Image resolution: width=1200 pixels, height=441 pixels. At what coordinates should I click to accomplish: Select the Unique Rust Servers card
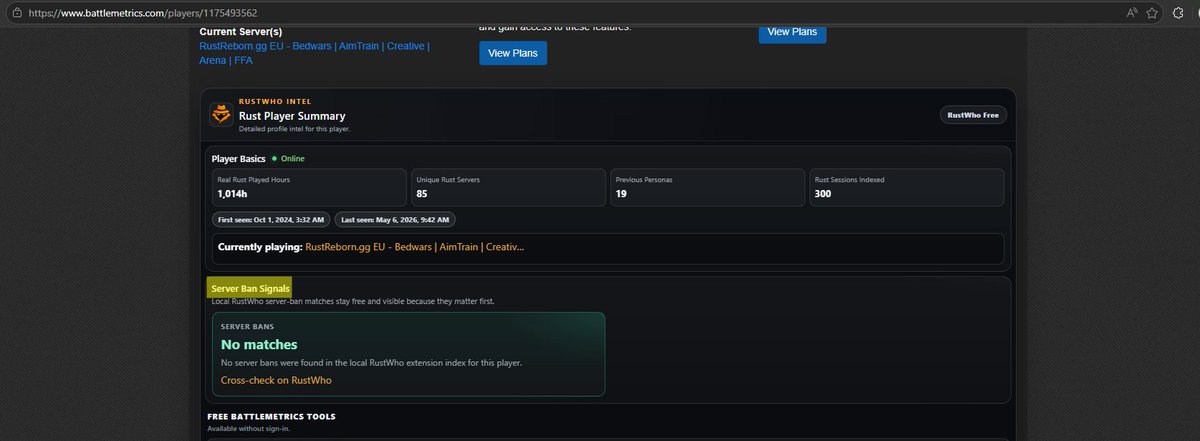pyautogui.click(x=506, y=187)
